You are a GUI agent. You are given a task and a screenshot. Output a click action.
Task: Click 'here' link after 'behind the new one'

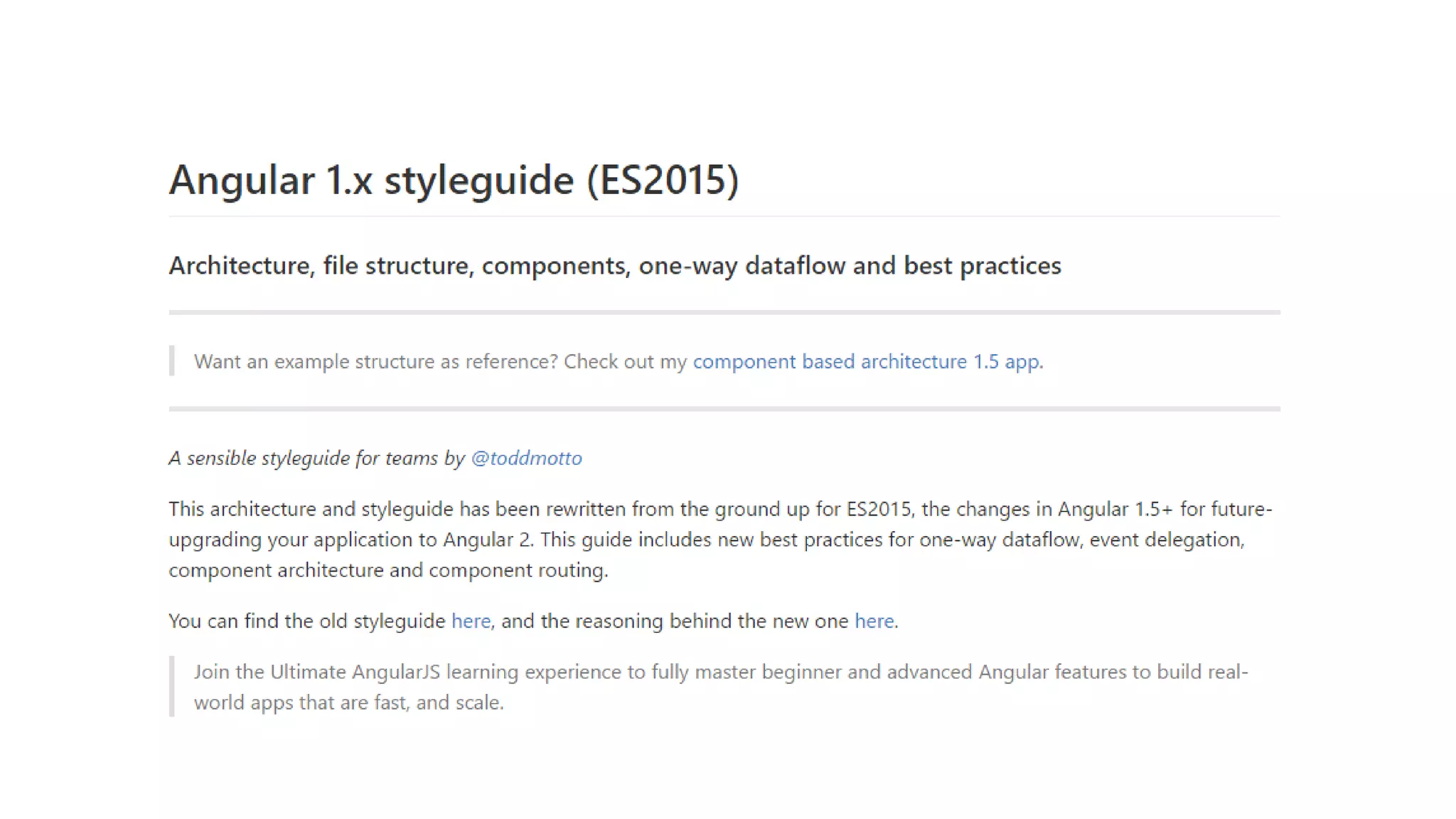(x=874, y=621)
